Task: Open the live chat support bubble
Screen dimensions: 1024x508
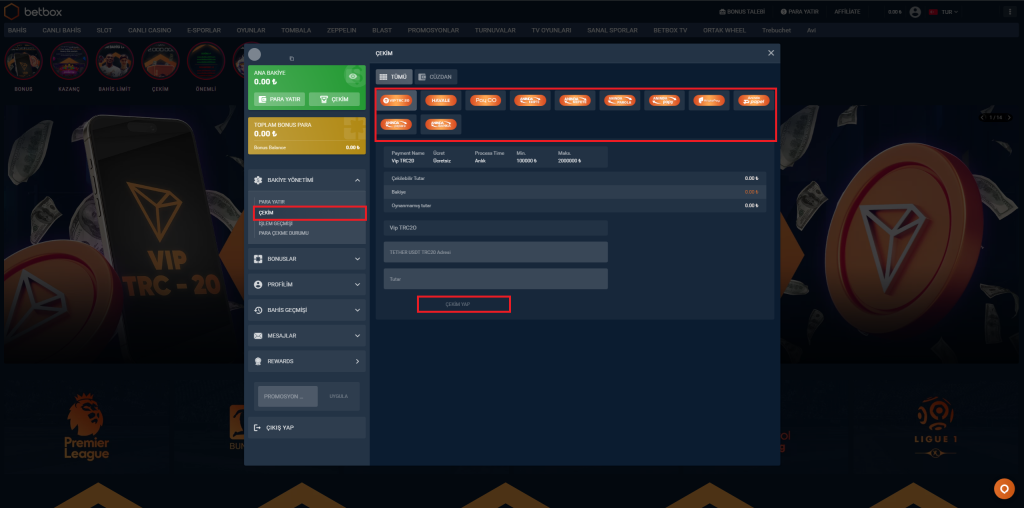Action: coord(1004,488)
